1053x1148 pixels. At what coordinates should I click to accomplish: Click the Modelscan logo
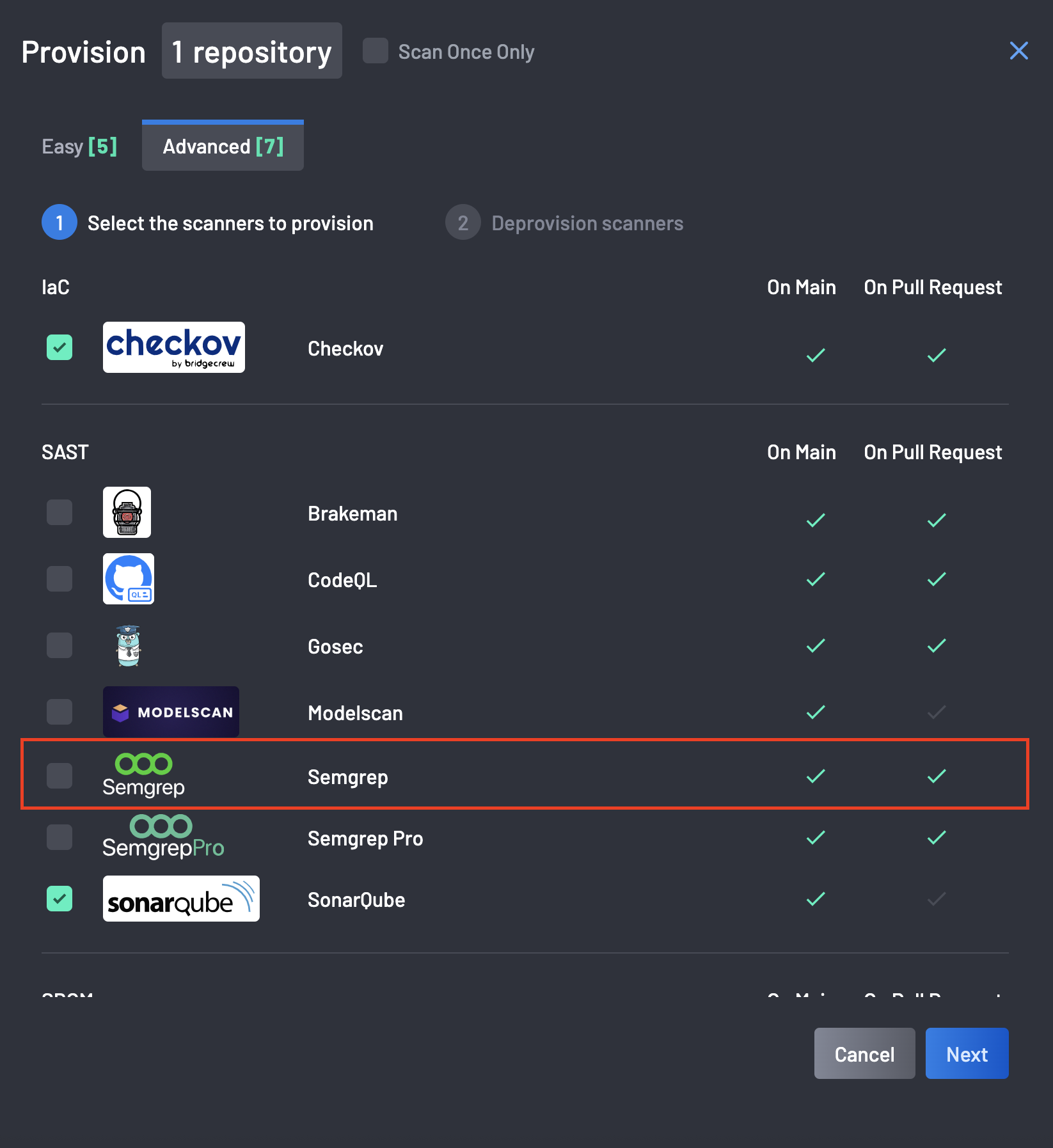(171, 712)
